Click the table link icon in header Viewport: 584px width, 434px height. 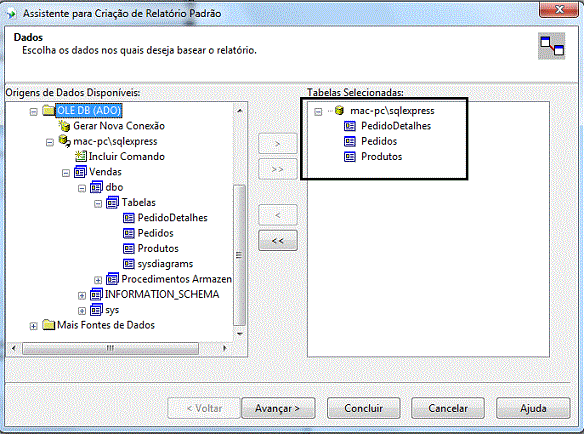[x=552, y=46]
